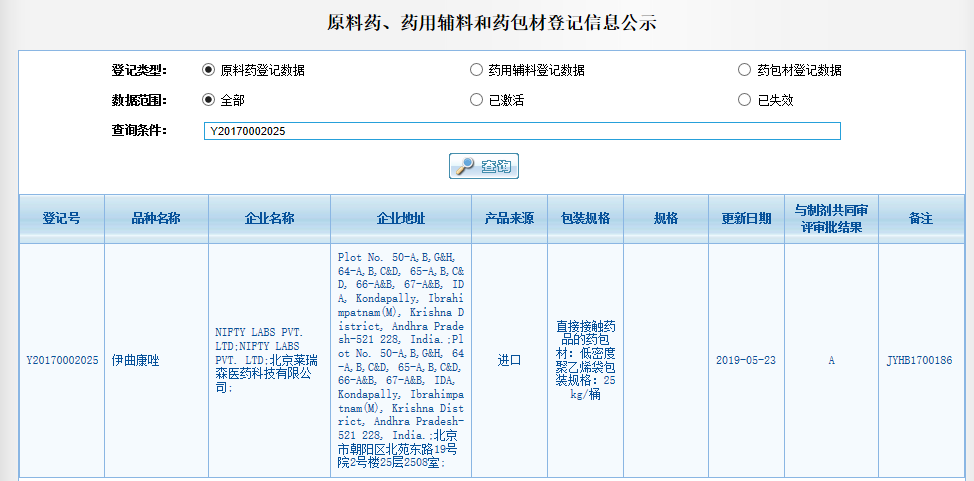
Task: Click the 产品来源 column header
Action: point(509,219)
